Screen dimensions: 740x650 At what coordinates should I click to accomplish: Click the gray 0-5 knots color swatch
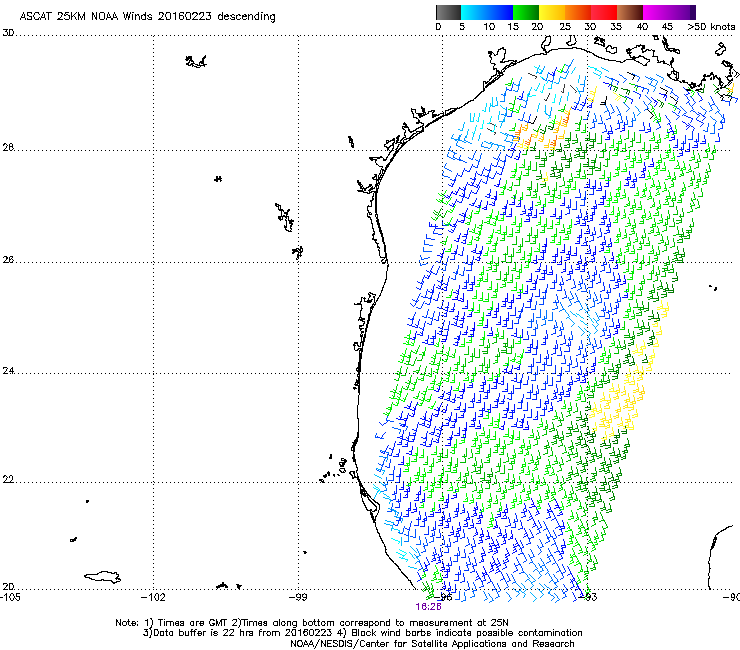(x=448, y=12)
